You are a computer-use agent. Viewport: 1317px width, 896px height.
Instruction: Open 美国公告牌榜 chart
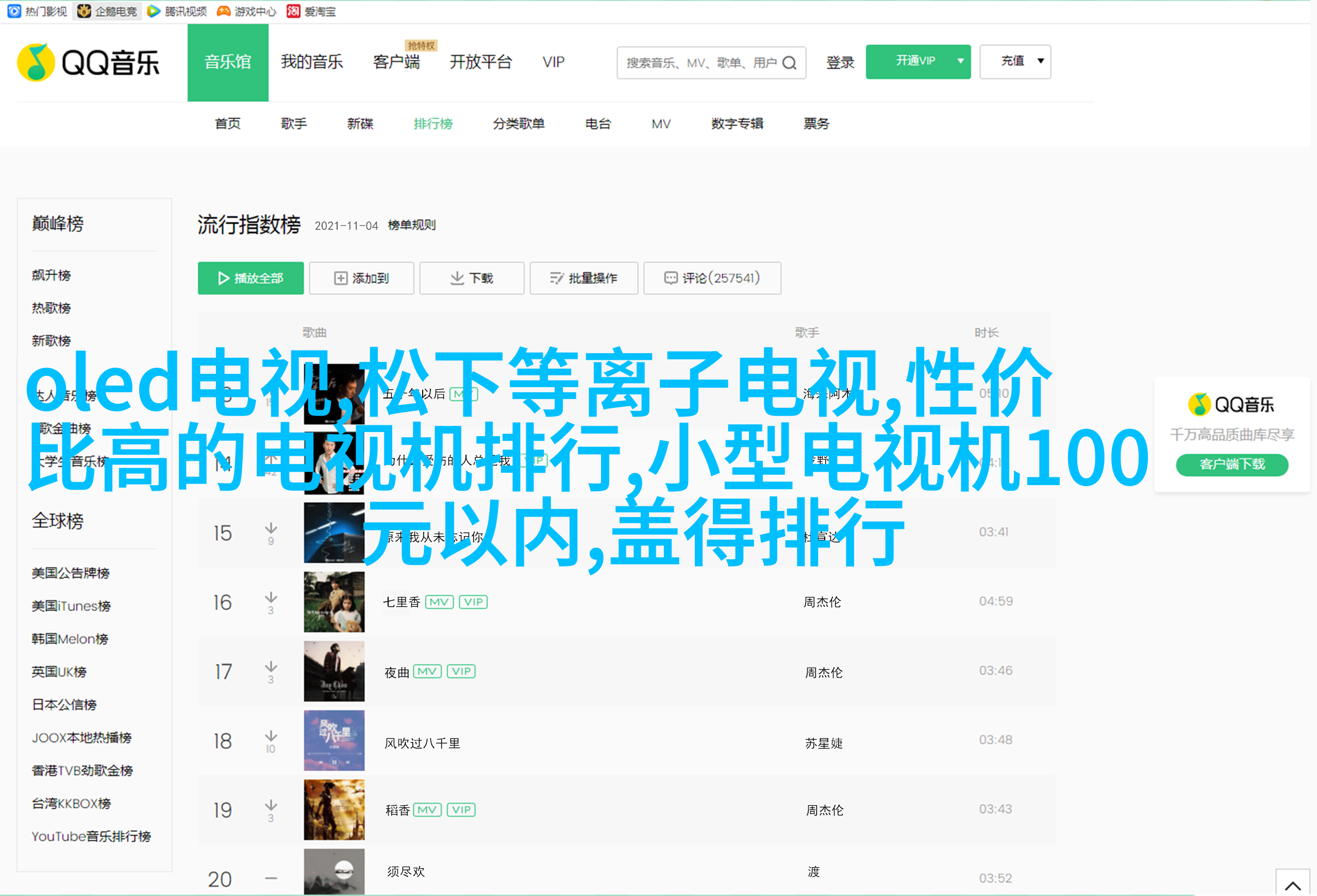[71, 573]
